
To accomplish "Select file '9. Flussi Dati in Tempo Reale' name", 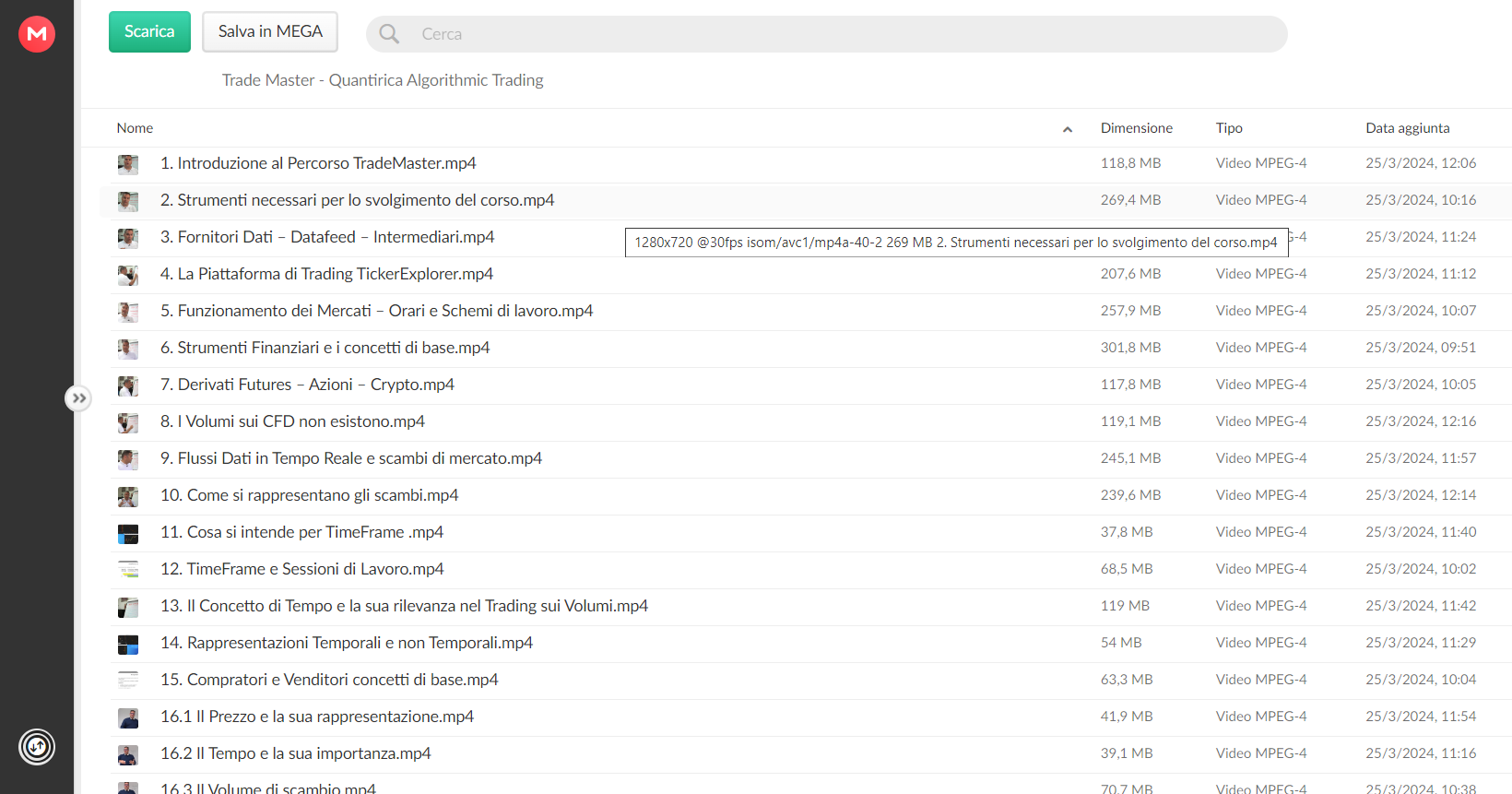I will (351, 458).
